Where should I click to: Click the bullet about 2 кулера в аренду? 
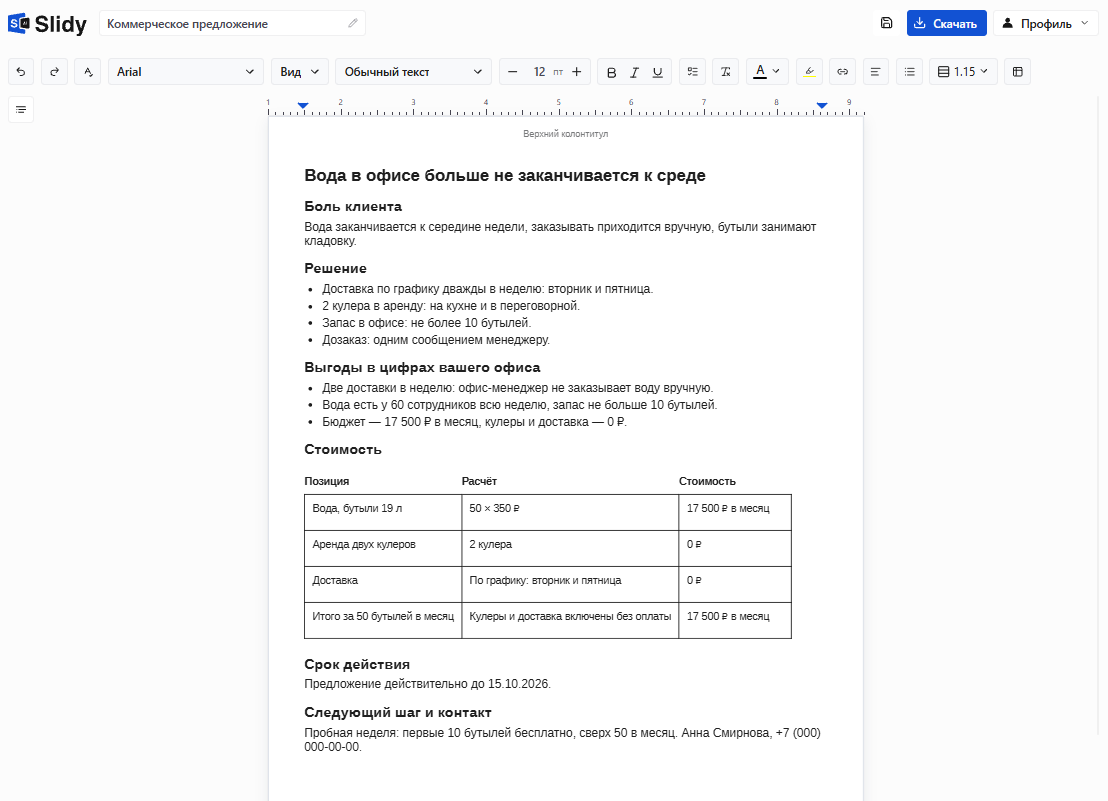click(x=451, y=306)
